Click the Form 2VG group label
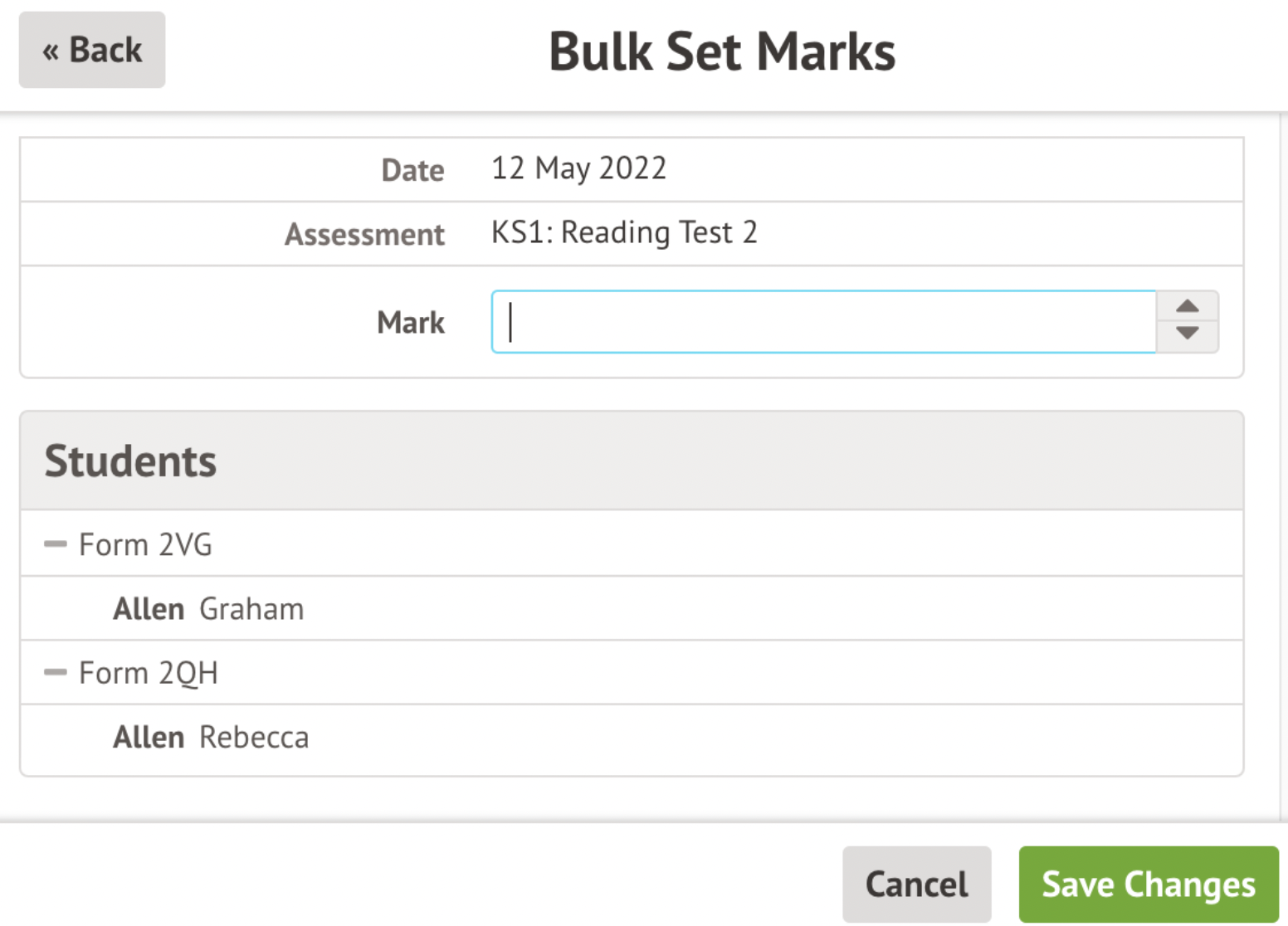This screenshot has height=926, width=1288. 146,544
